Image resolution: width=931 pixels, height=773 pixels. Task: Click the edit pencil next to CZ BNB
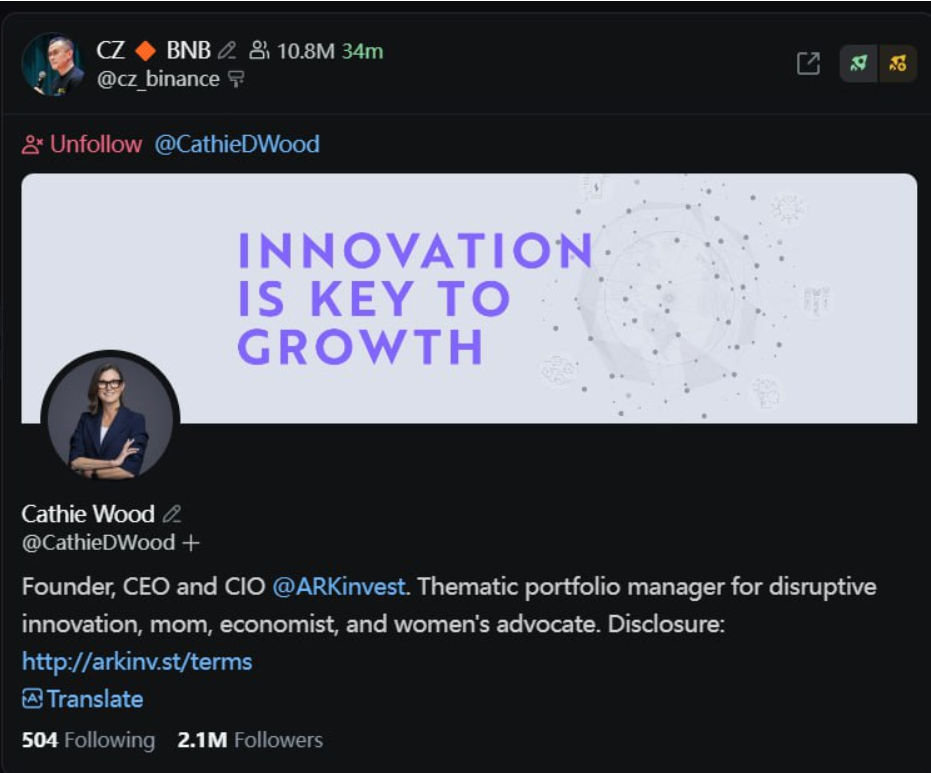point(227,50)
